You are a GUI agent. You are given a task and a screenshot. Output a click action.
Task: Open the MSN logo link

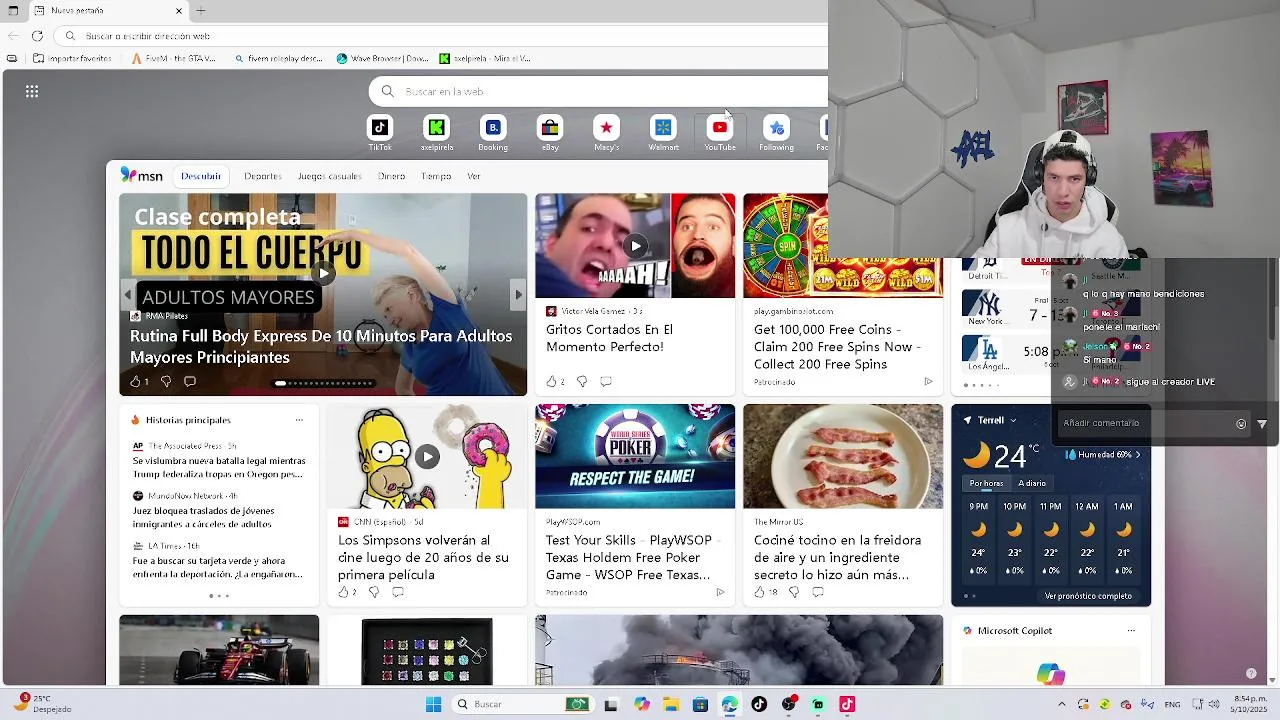click(141, 175)
